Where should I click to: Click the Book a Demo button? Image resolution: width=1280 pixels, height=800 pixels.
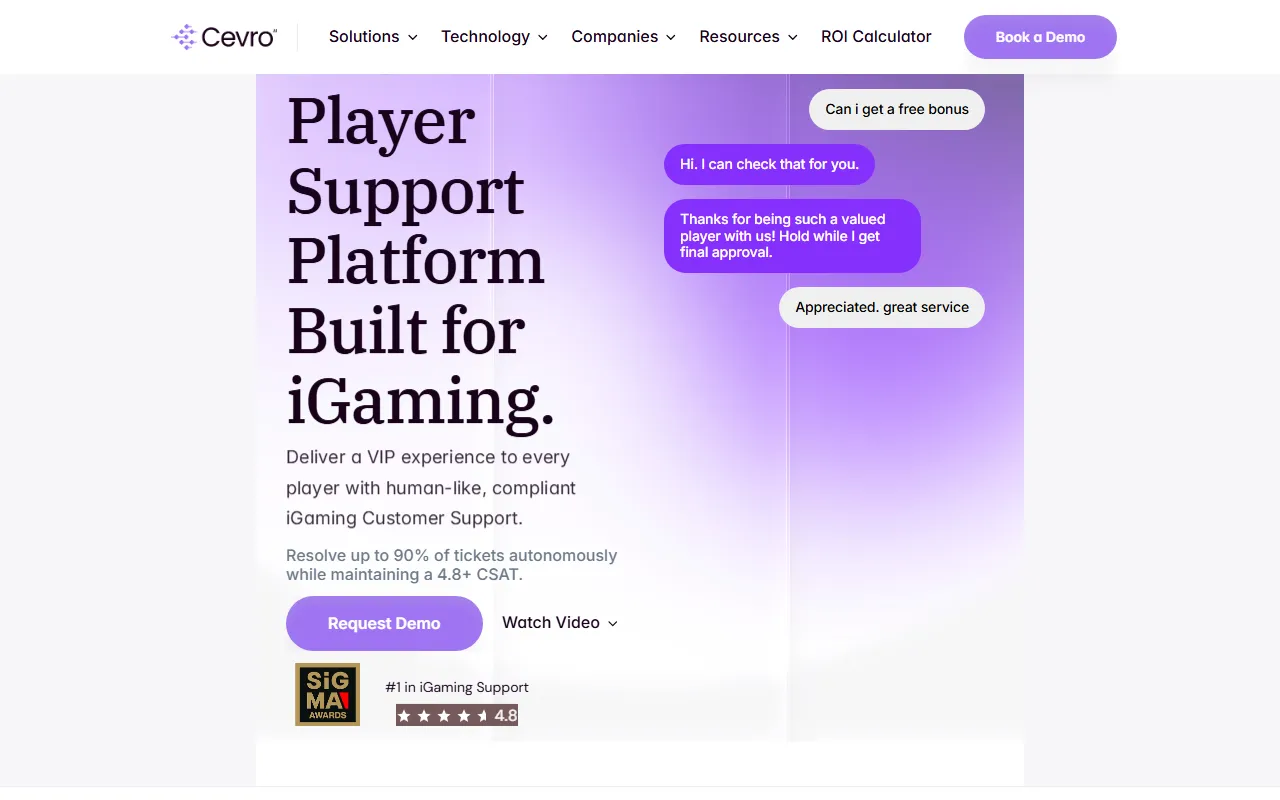[x=1040, y=37]
